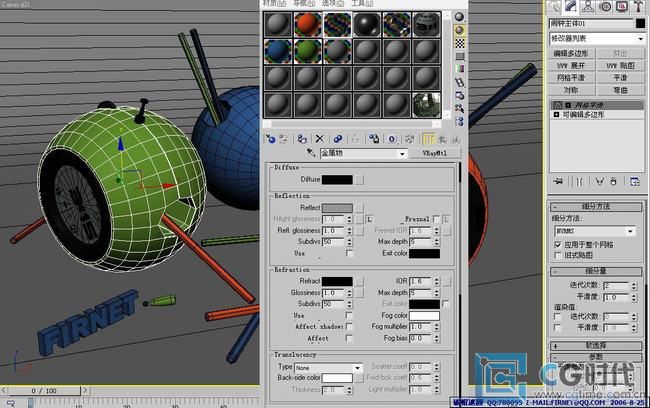Expand the 可编辑多边形 stack entry

tap(556, 114)
